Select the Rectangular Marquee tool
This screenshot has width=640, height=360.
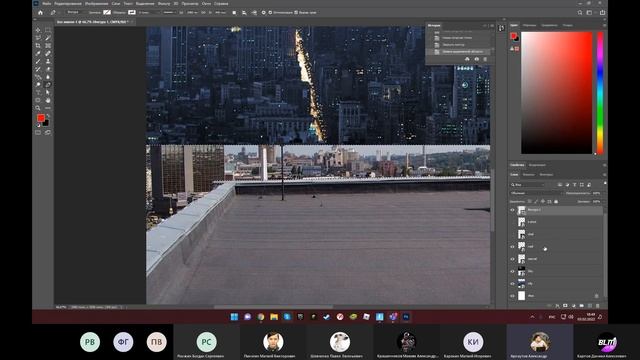click(x=48, y=30)
